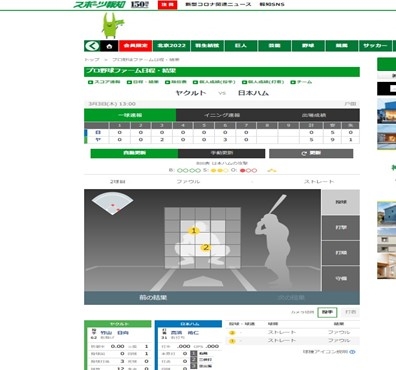The height and width of the screenshot is (370, 396).
Task: Open the スコア速報 link
Action: pos(104,82)
